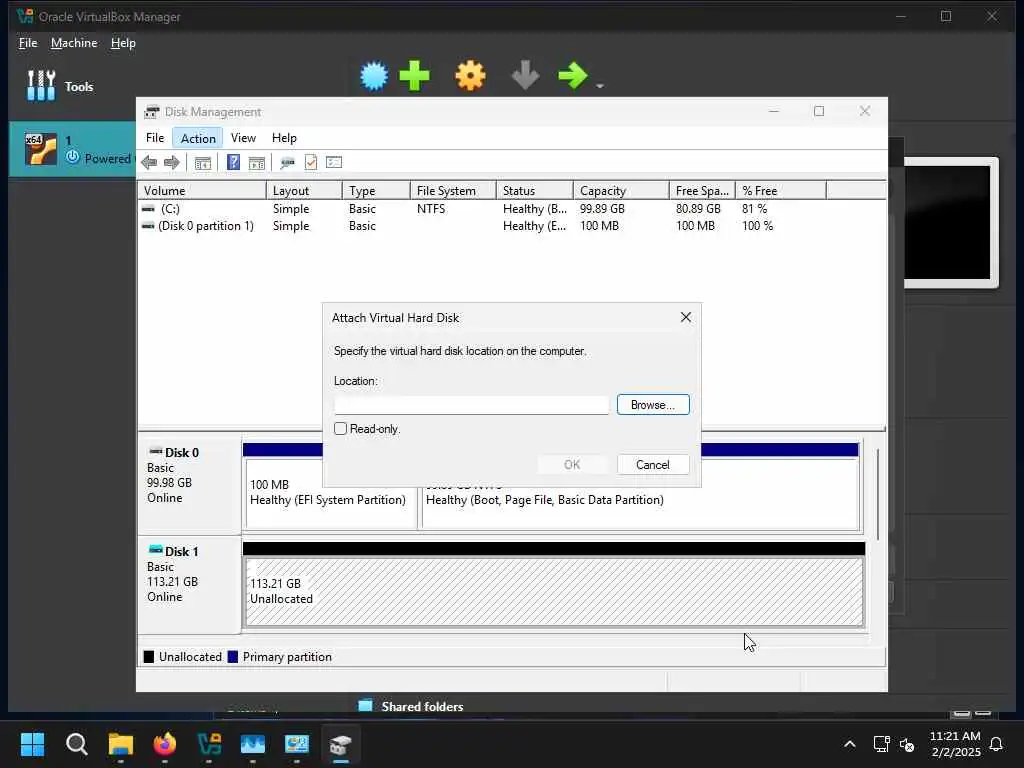Click the 99.89 GB capacity cell

(602, 209)
